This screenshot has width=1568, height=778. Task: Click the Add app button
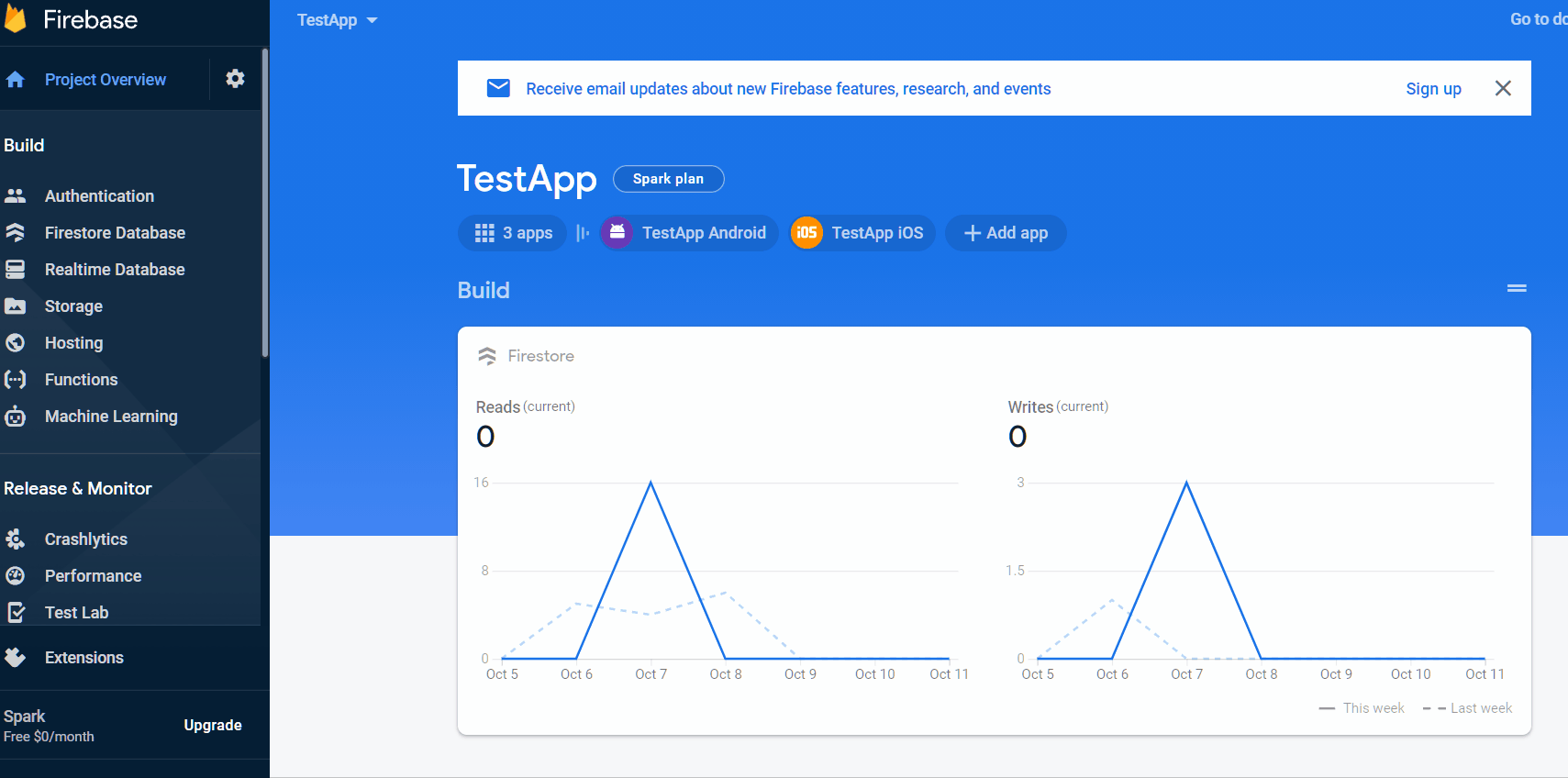pos(1006,233)
